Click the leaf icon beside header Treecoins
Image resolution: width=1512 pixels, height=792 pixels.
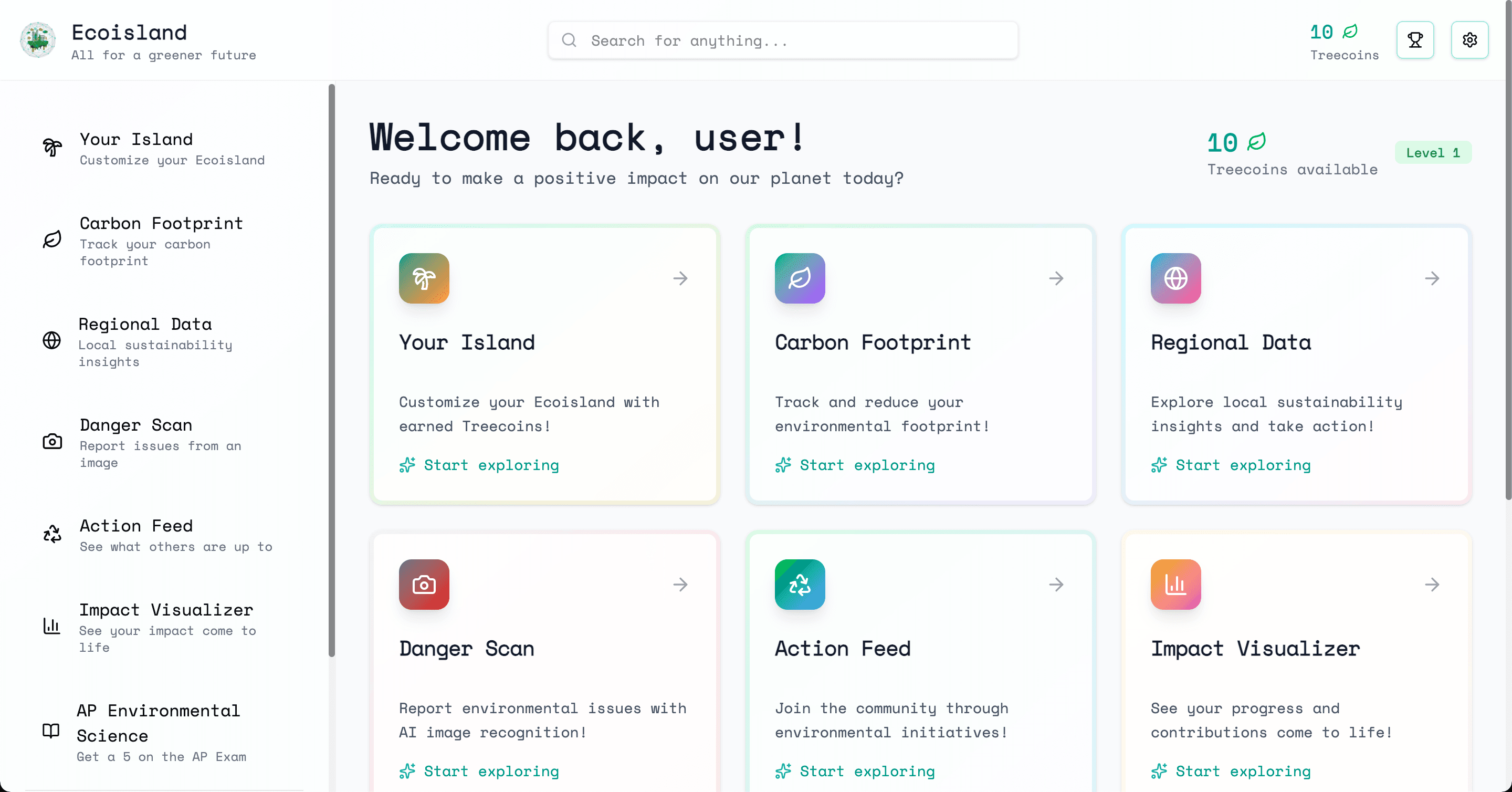(1350, 31)
